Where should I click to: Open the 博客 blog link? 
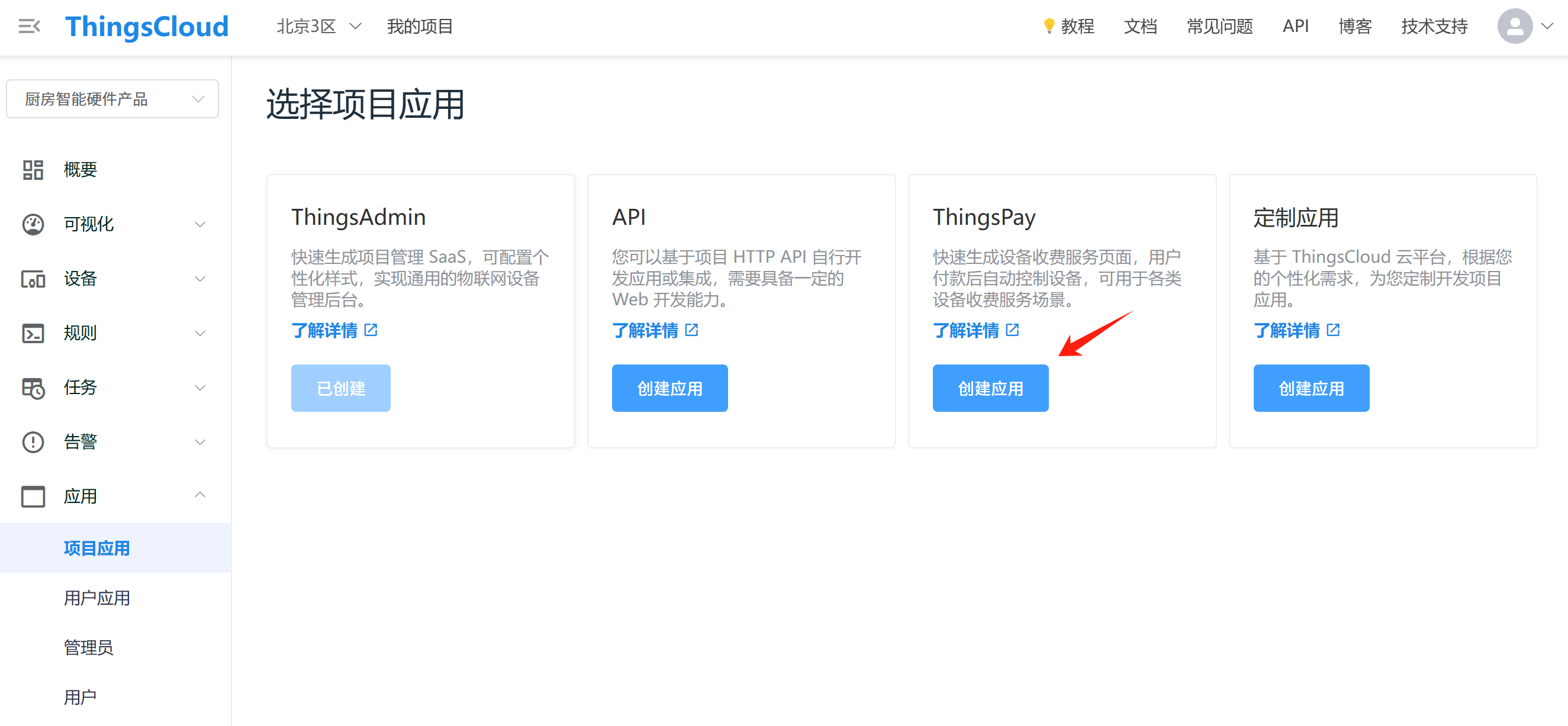[1355, 27]
